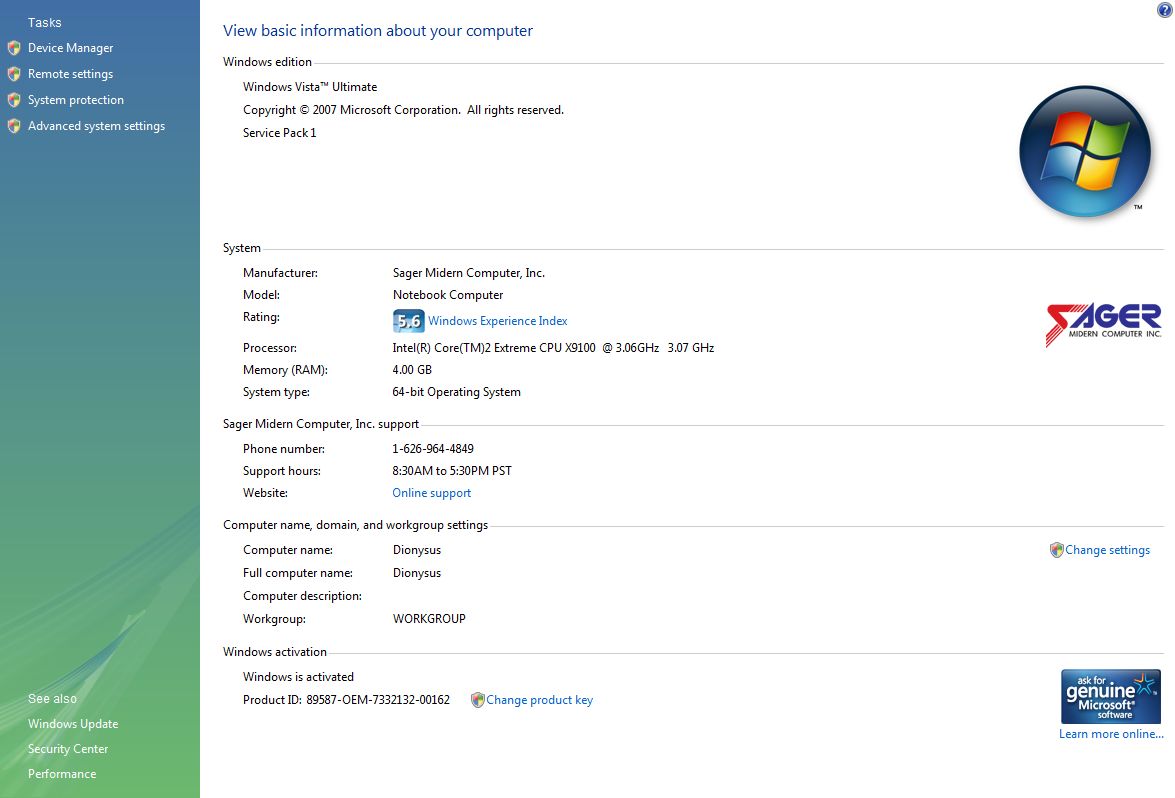Click the shield icon beside Advanced system settings
The height and width of the screenshot is (798, 1175).
tap(13, 127)
